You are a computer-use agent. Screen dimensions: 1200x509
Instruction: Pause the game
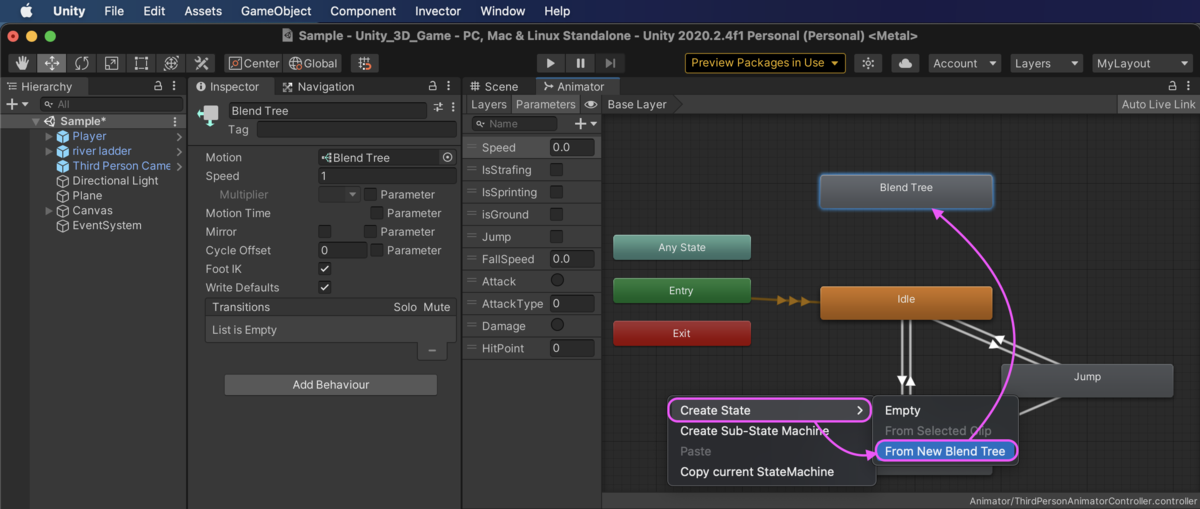tap(580, 63)
